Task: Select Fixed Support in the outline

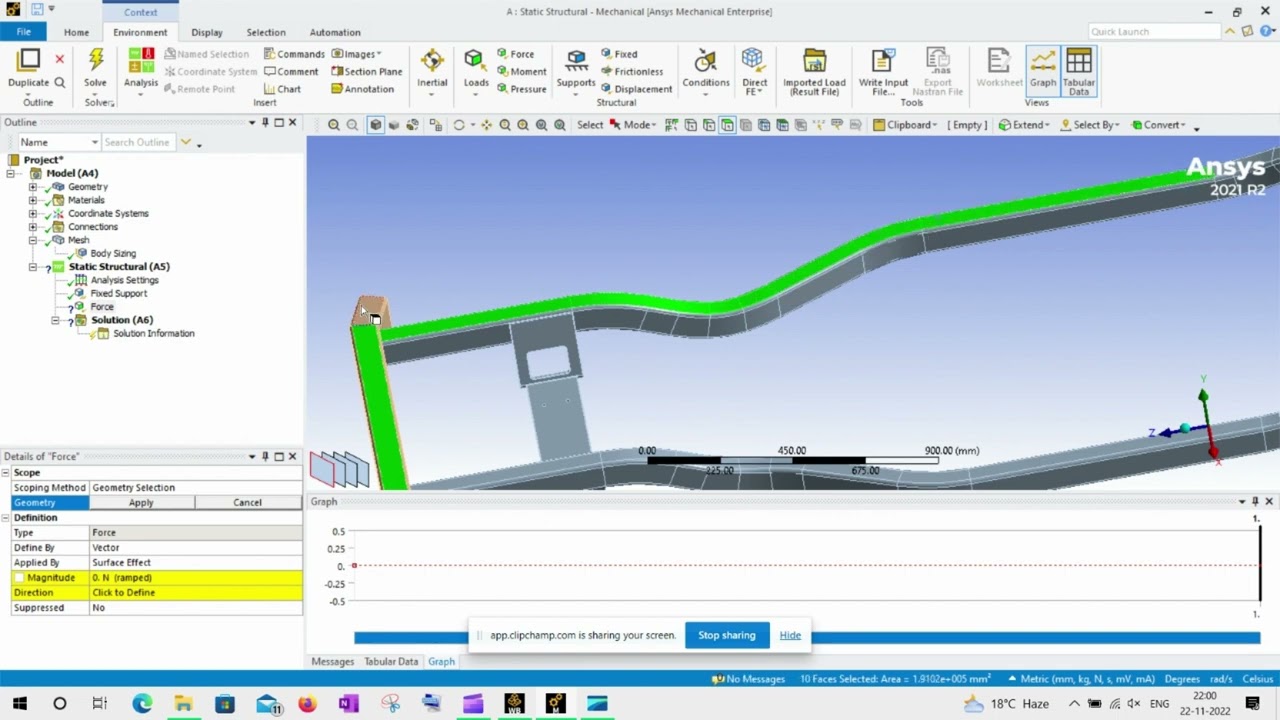Action: pos(118,293)
